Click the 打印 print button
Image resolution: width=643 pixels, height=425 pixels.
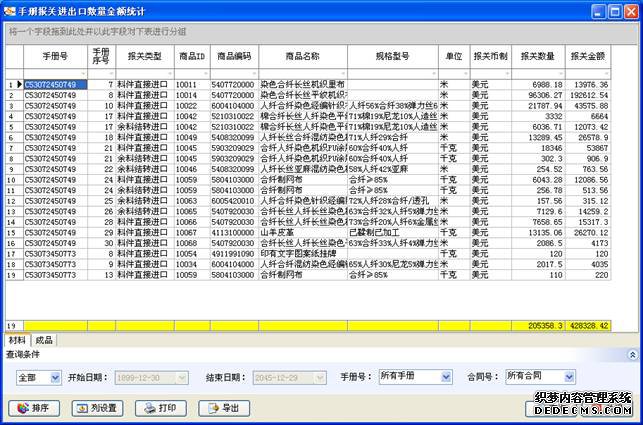pos(161,407)
